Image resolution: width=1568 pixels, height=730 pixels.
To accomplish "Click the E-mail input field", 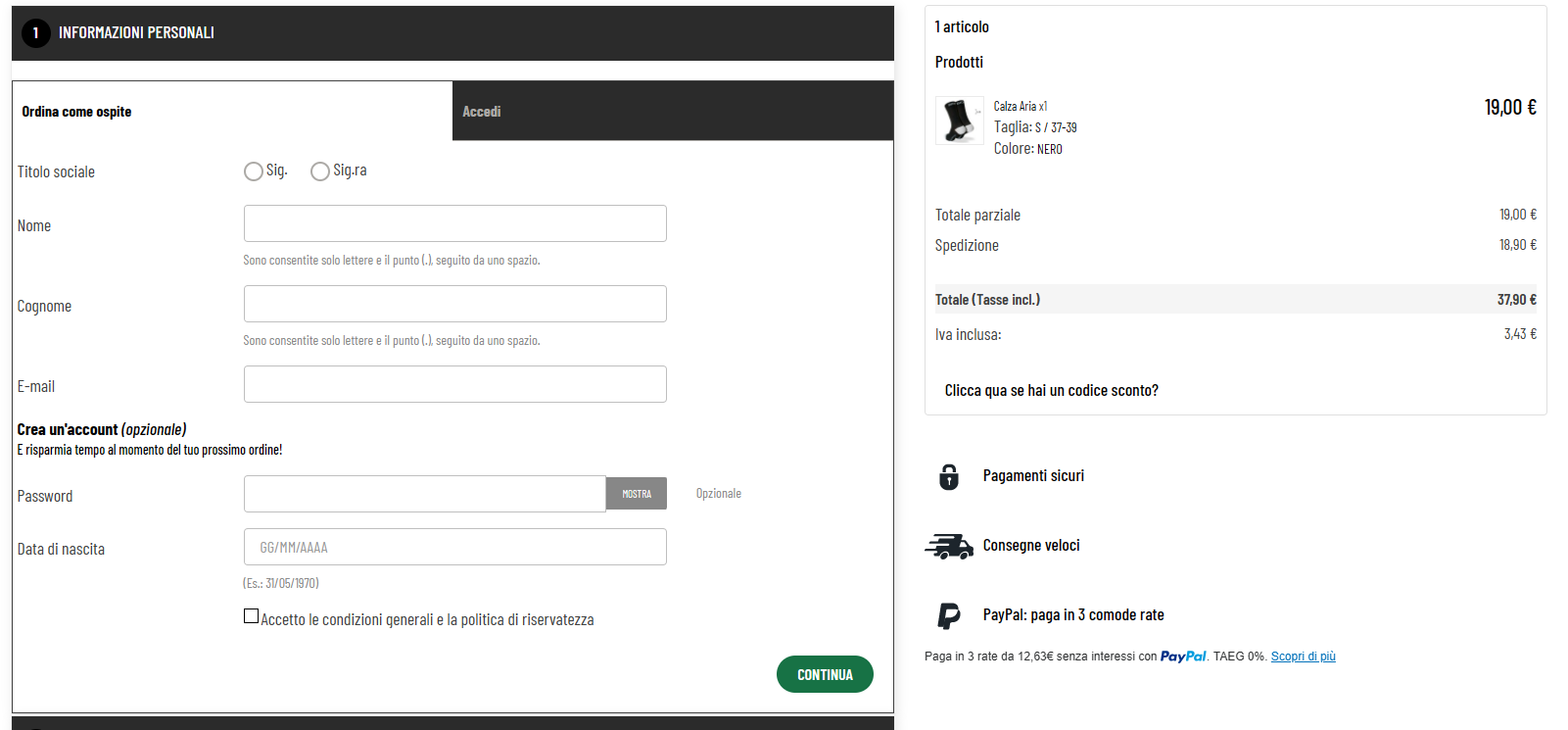I will [x=455, y=384].
